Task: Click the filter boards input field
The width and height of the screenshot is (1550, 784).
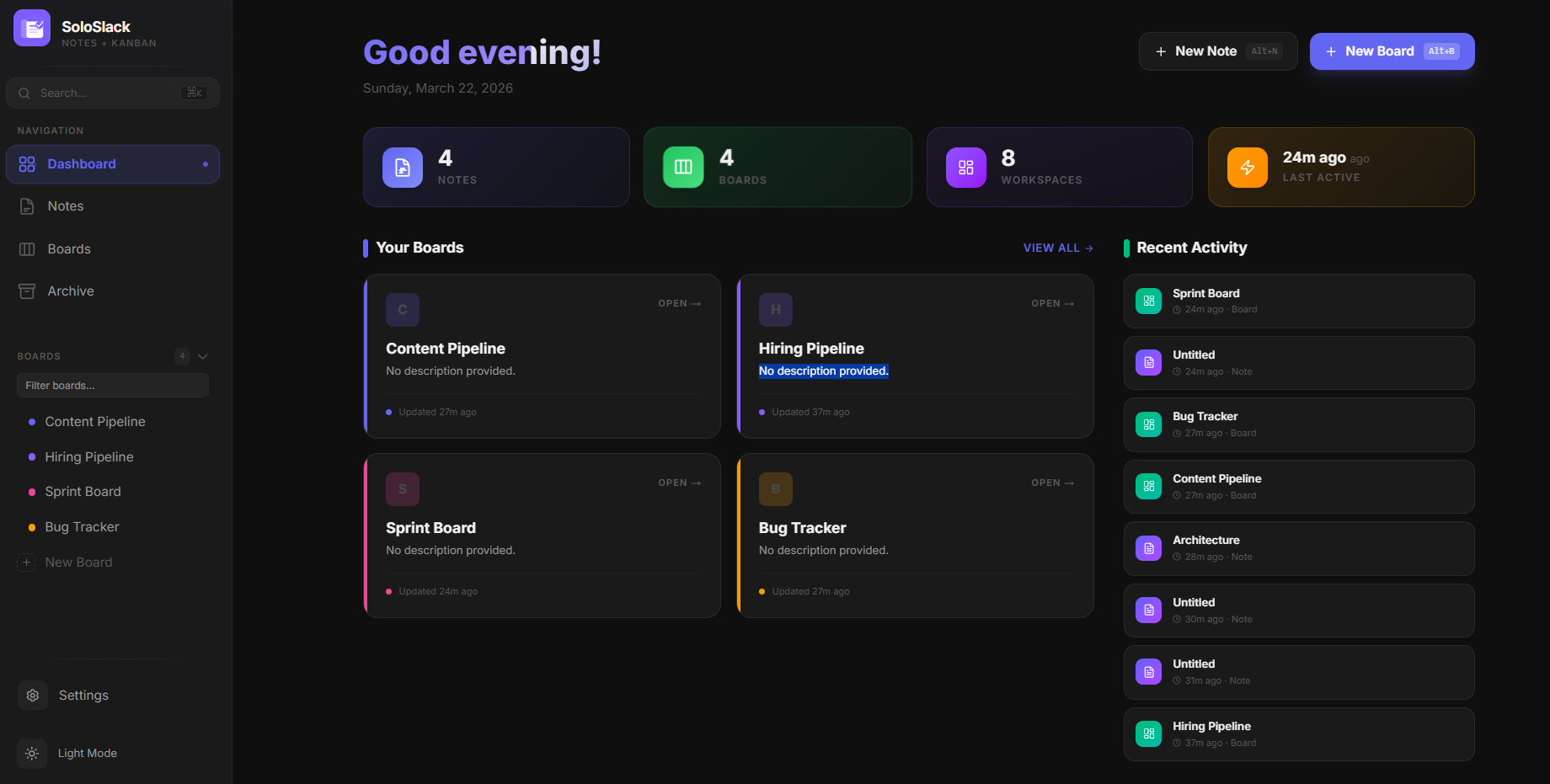Action: coord(112,385)
